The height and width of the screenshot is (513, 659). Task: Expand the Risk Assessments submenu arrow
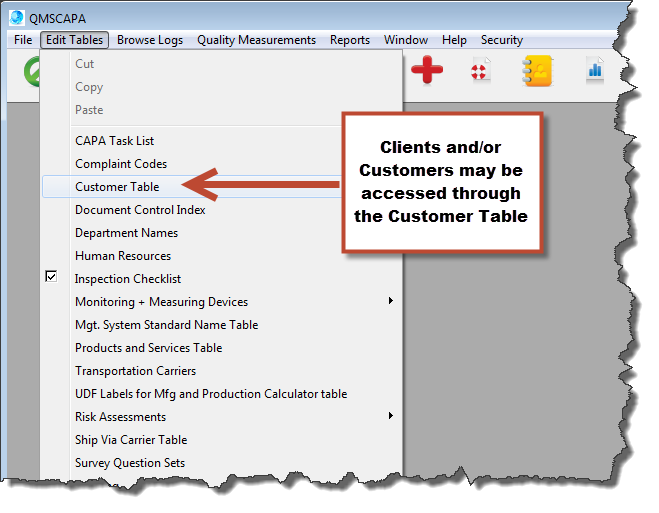pos(391,416)
